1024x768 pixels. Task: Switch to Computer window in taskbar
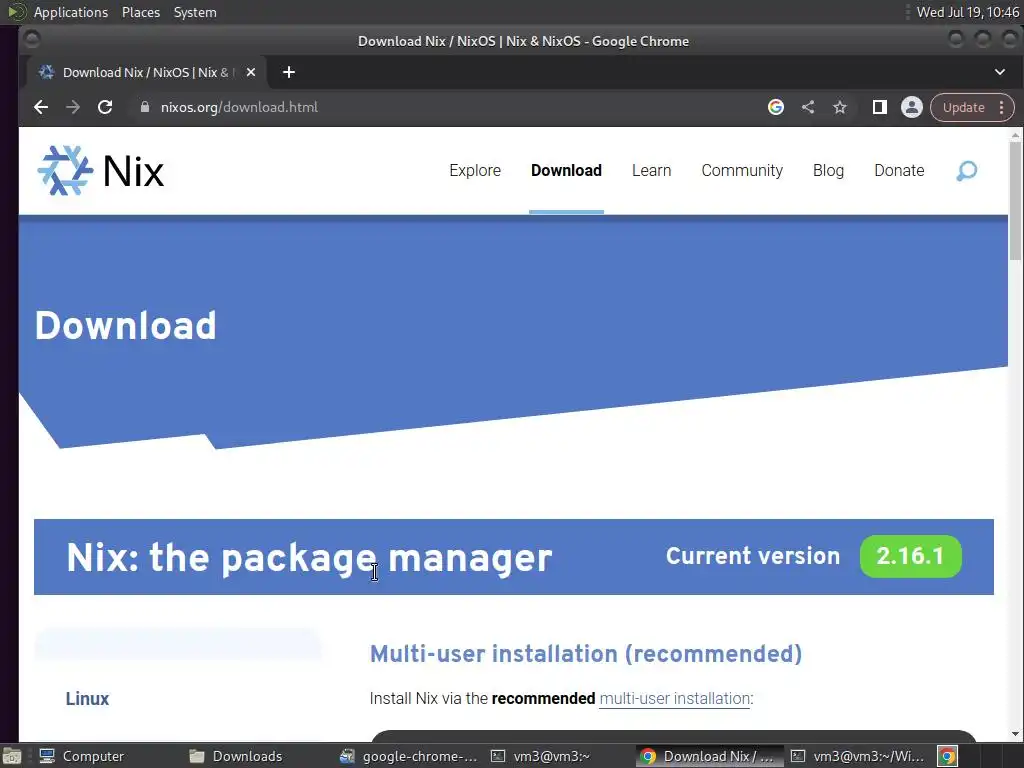[x=82, y=756]
